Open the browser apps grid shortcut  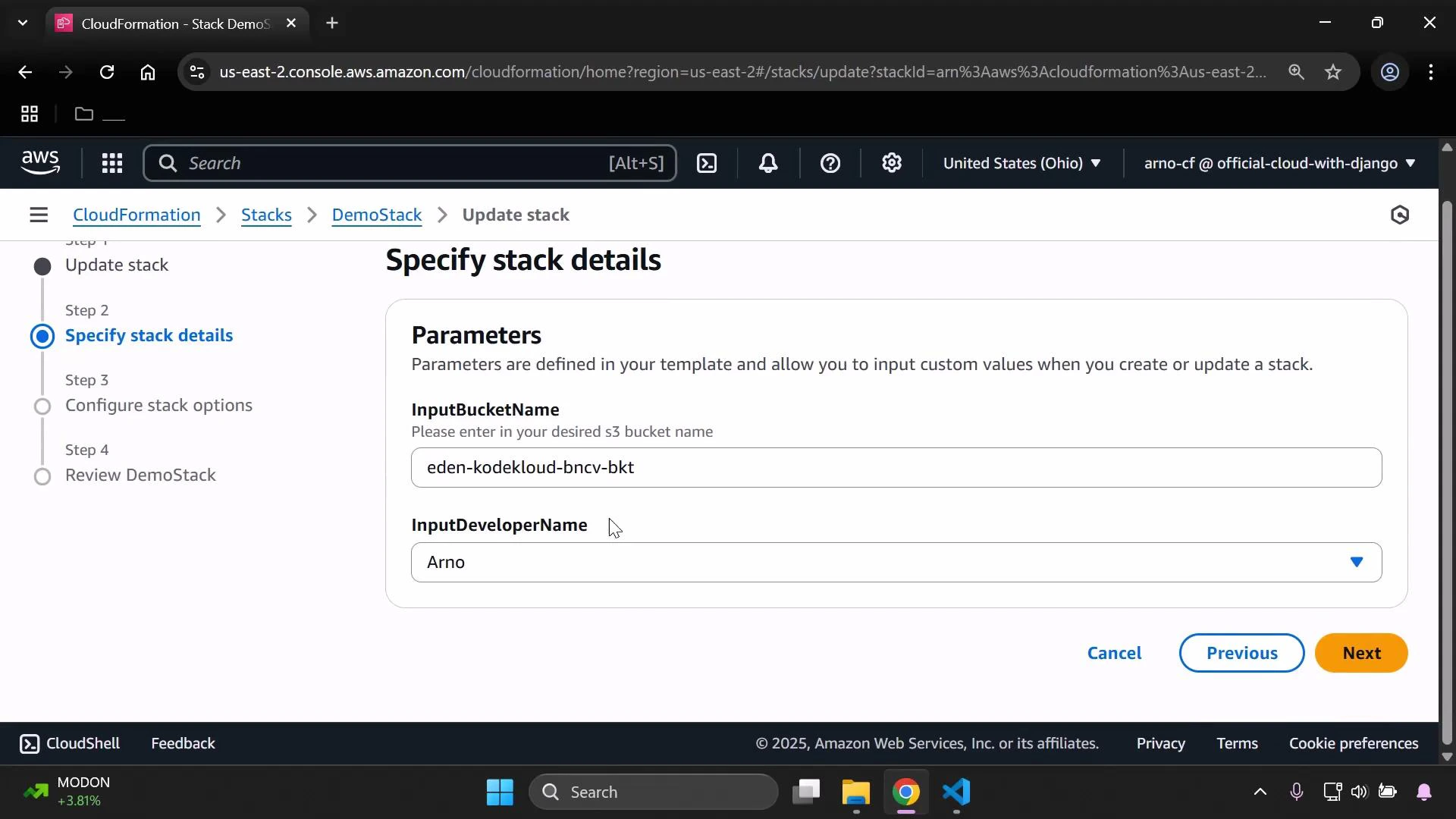click(30, 115)
